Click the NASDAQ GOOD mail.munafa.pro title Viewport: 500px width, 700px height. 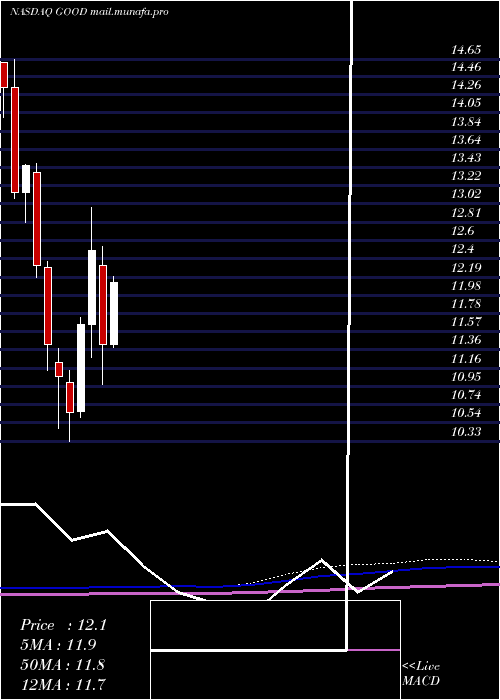(x=89, y=12)
